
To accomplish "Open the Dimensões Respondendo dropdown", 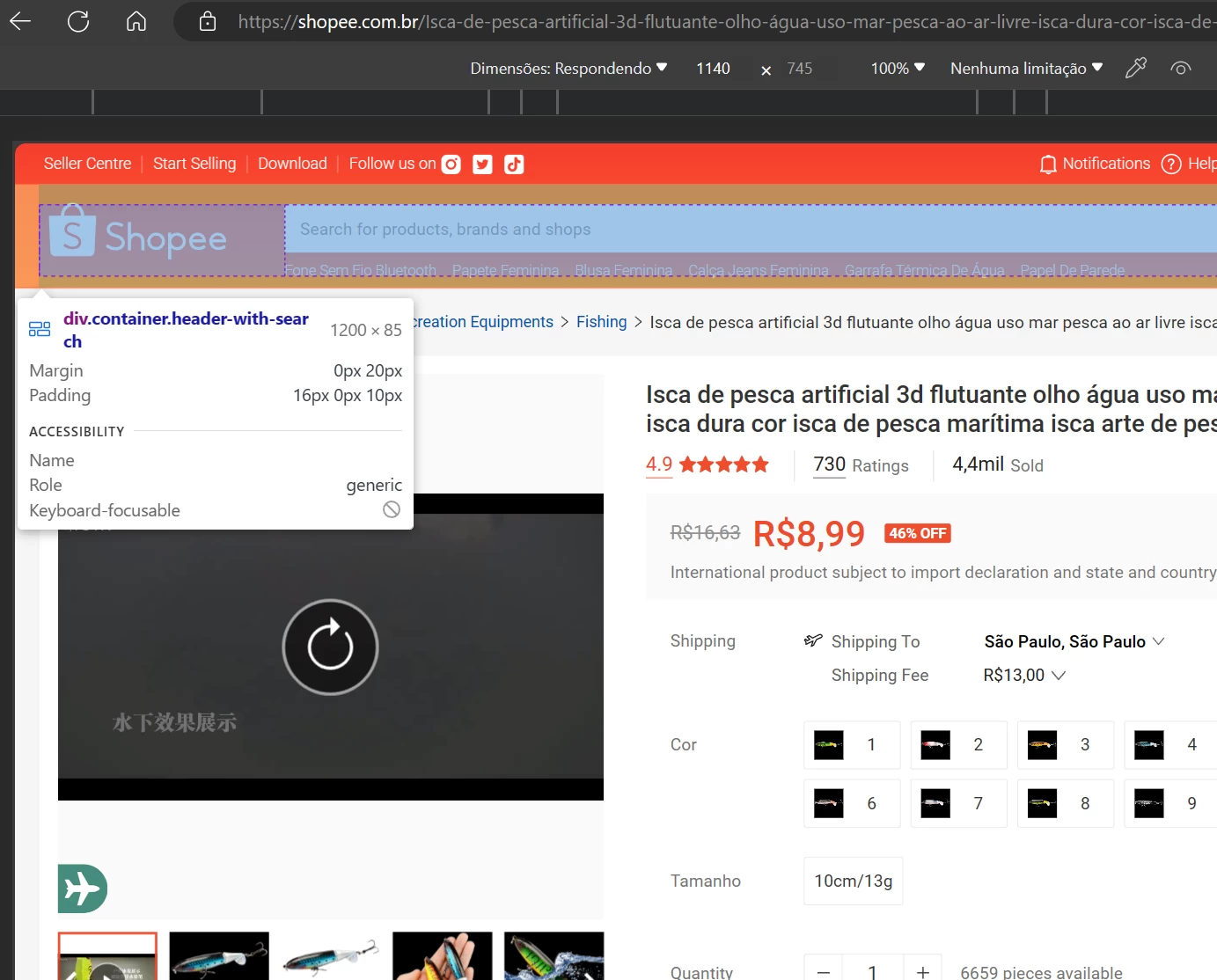I will (x=568, y=69).
